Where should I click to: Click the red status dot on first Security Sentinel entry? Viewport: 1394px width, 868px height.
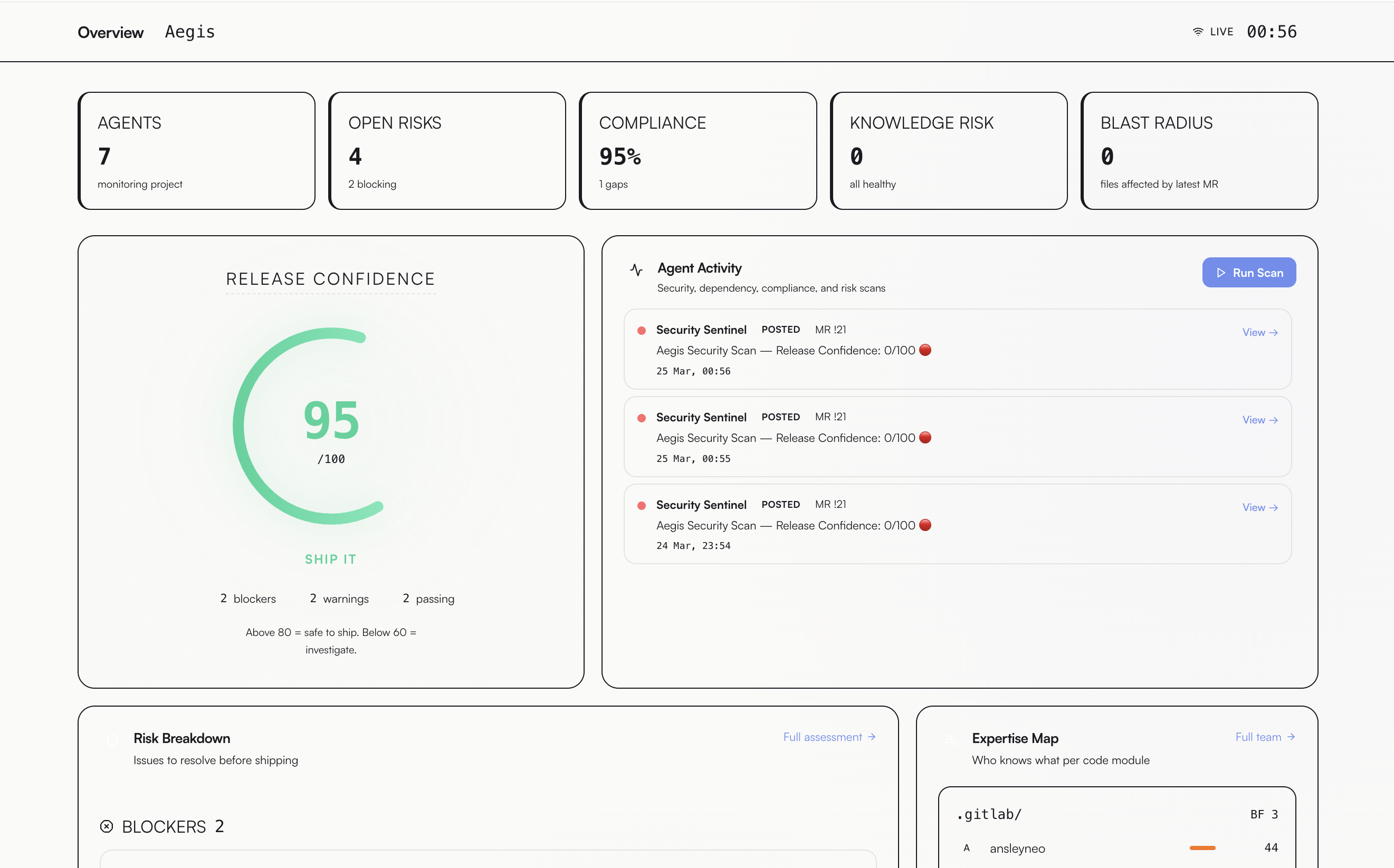point(642,330)
